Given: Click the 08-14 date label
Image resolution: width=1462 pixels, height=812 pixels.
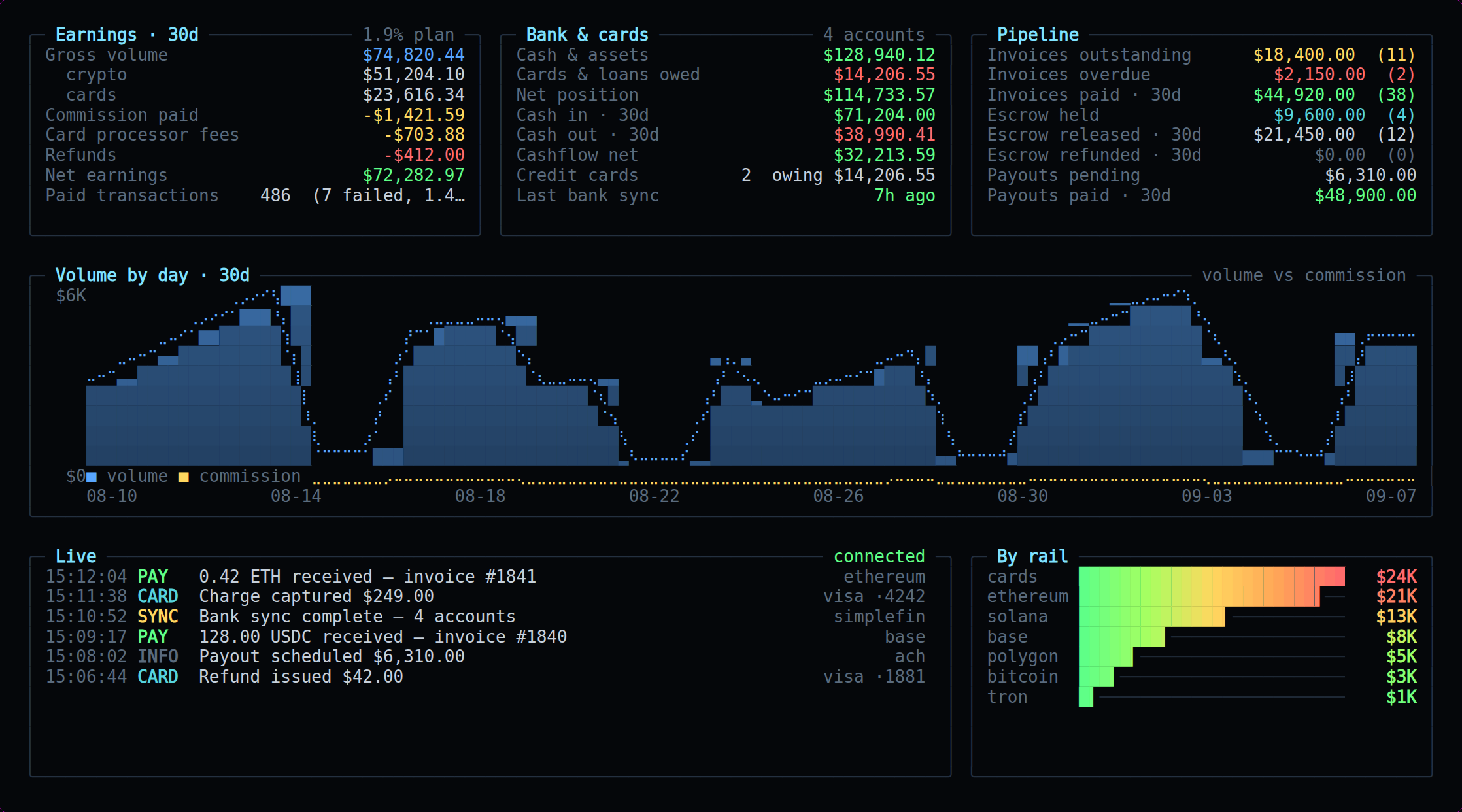Looking at the screenshot, I should point(296,496).
